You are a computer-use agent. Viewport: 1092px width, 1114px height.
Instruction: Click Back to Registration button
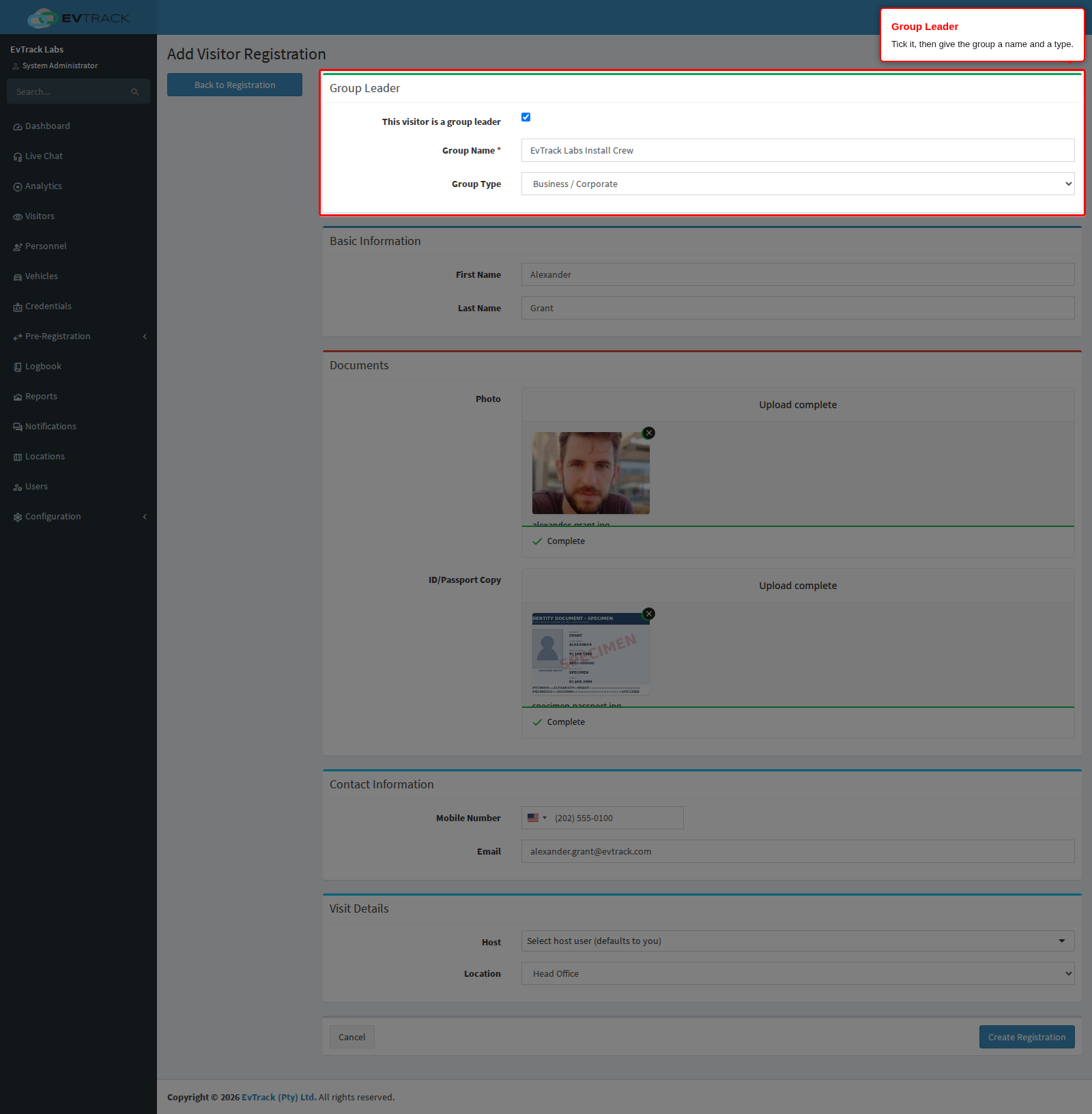pyautogui.click(x=235, y=85)
